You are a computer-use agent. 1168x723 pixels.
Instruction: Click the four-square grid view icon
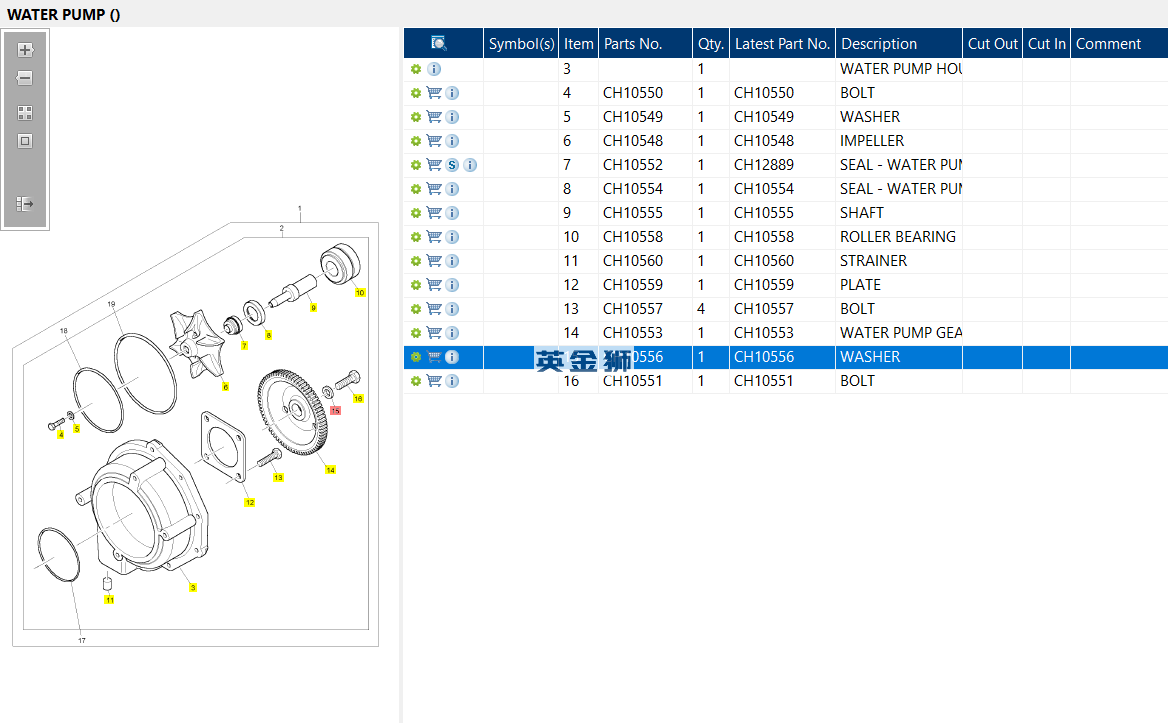point(25,113)
